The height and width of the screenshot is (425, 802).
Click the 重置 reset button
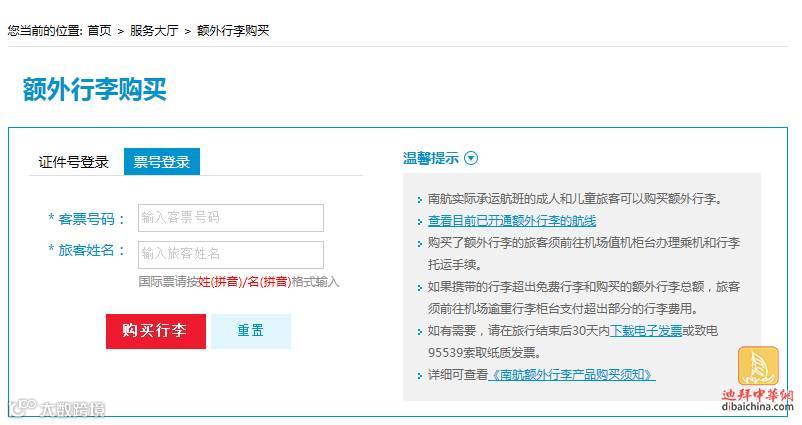(x=251, y=331)
